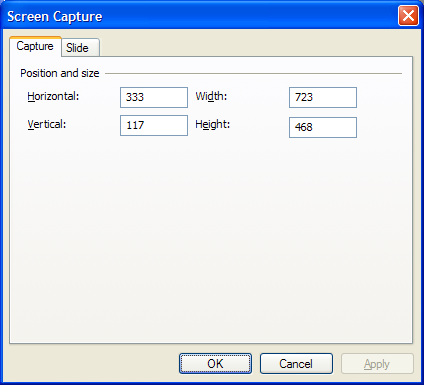Place cursor in the box showing 723

[x=323, y=97]
